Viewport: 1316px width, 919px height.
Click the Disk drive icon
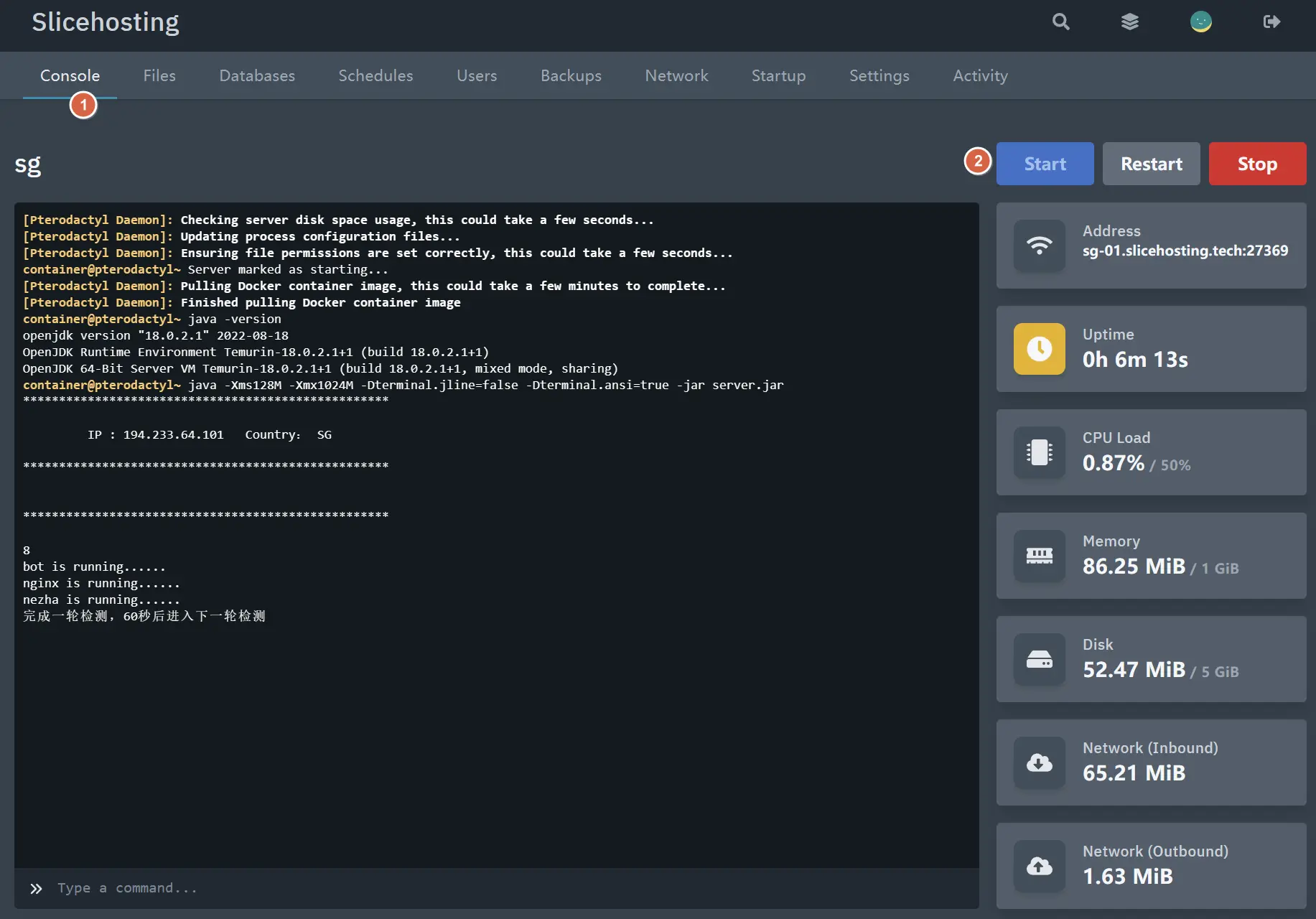pyautogui.click(x=1039, y=659)
